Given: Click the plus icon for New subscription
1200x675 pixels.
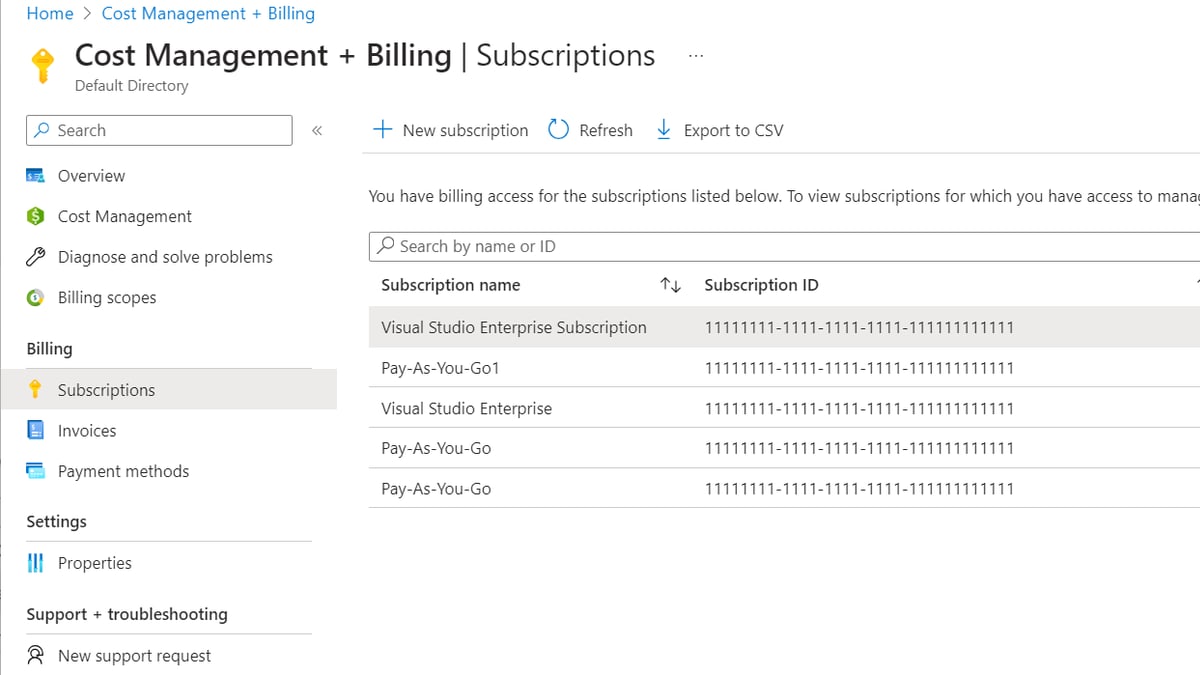Looking at the screenshot, I should pos(382,130).
